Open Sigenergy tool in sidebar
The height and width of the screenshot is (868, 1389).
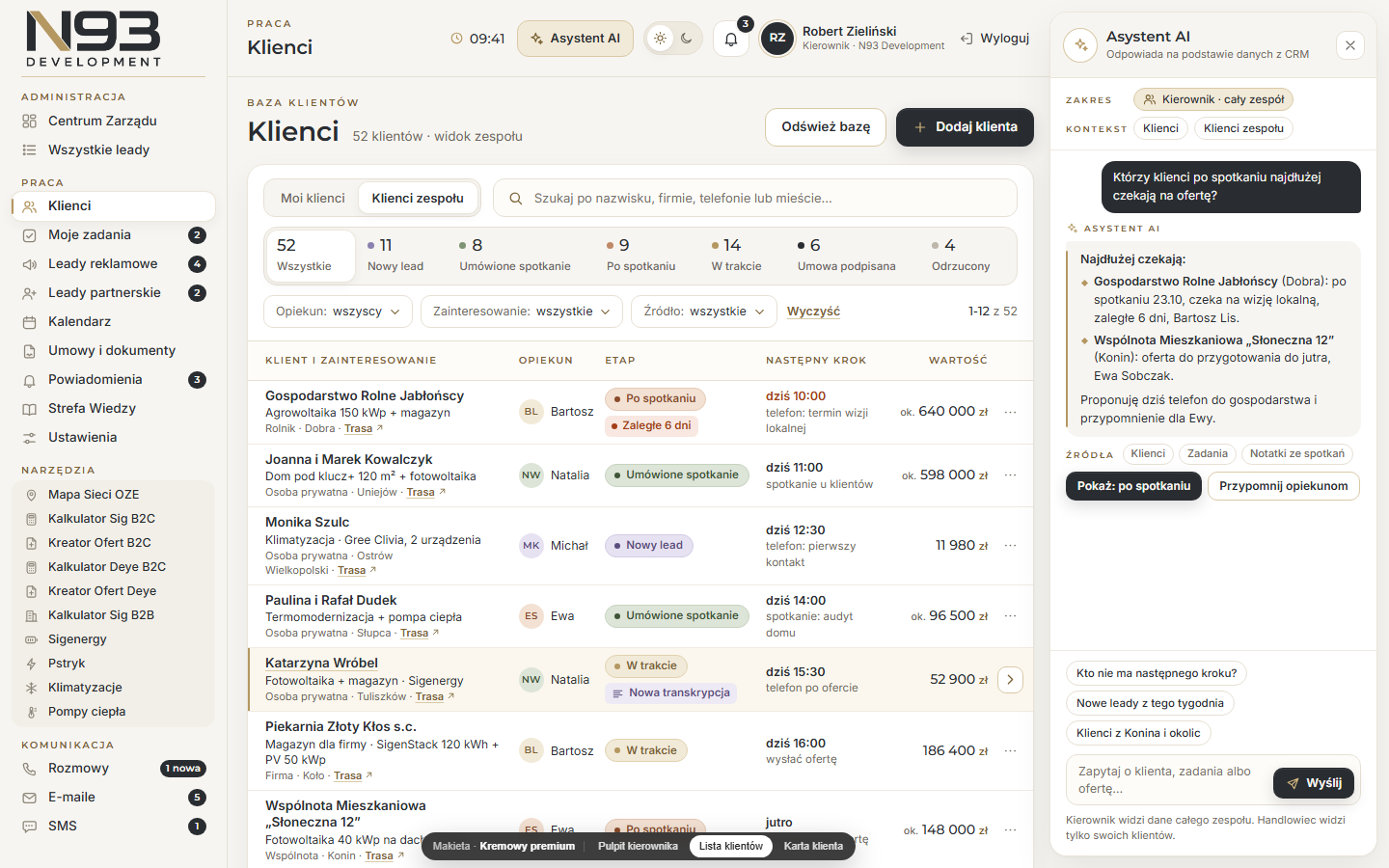pyautogui.click(x=113, y=639)
